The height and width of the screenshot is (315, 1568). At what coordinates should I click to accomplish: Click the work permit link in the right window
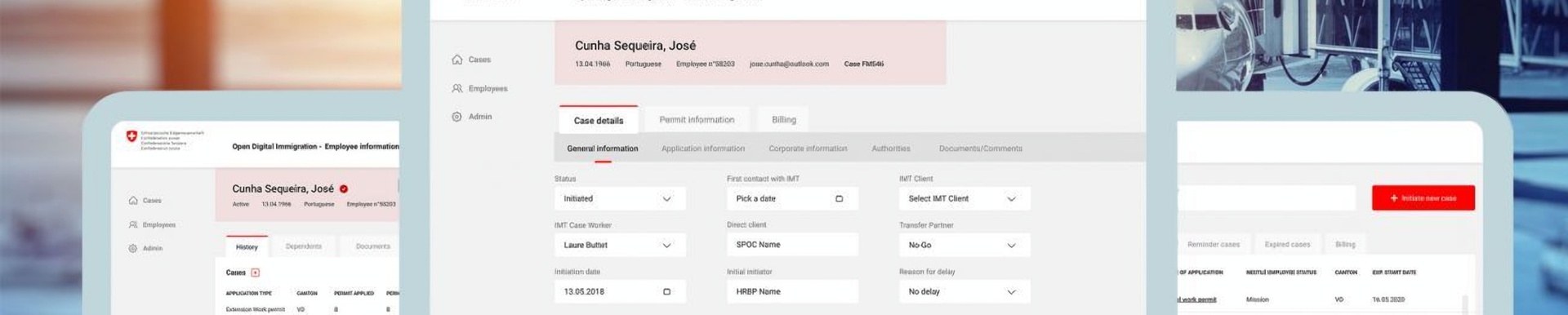1196,299
